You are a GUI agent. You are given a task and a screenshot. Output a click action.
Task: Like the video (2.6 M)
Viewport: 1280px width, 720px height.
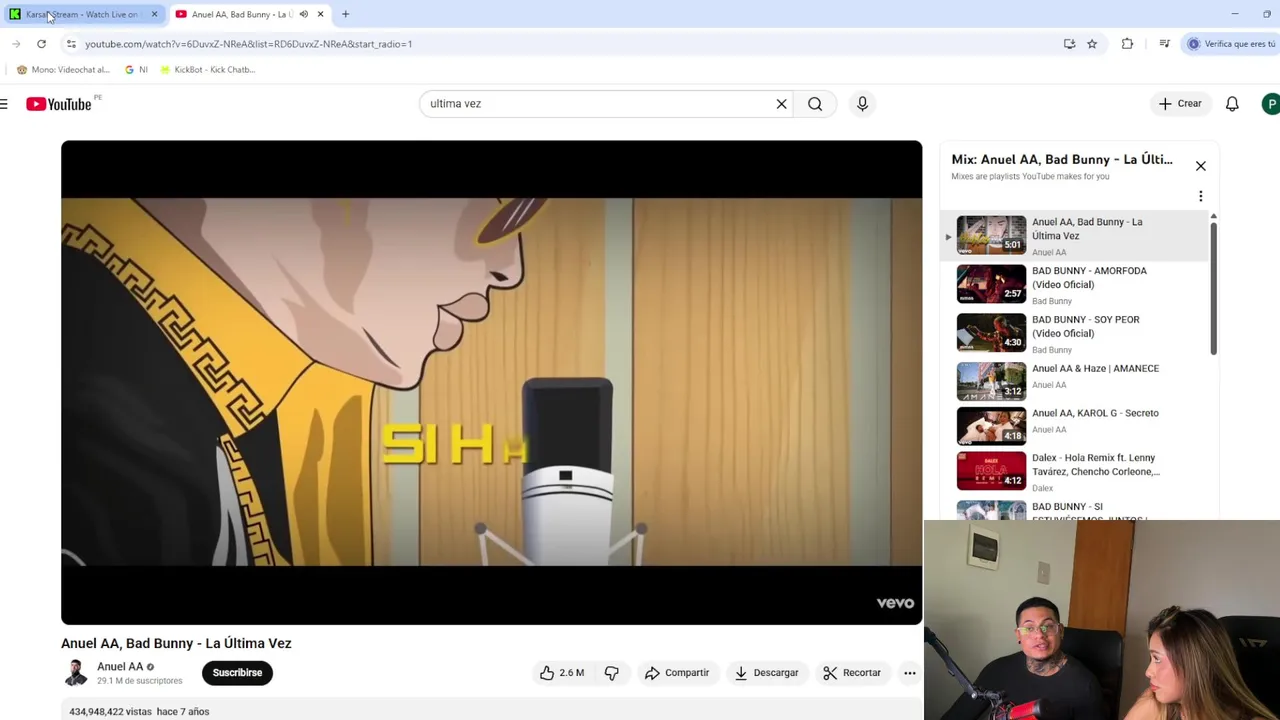pos(561,673)
